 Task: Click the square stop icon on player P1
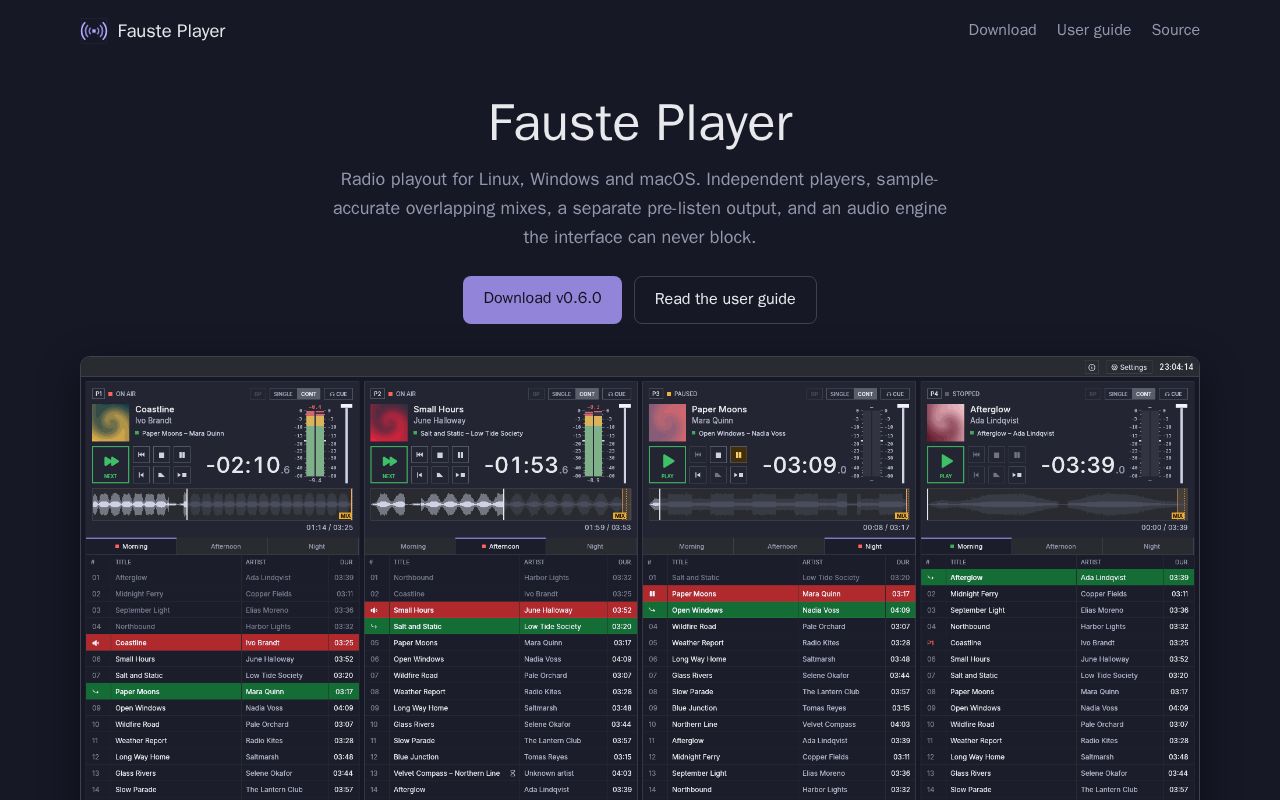pos(161,455)
